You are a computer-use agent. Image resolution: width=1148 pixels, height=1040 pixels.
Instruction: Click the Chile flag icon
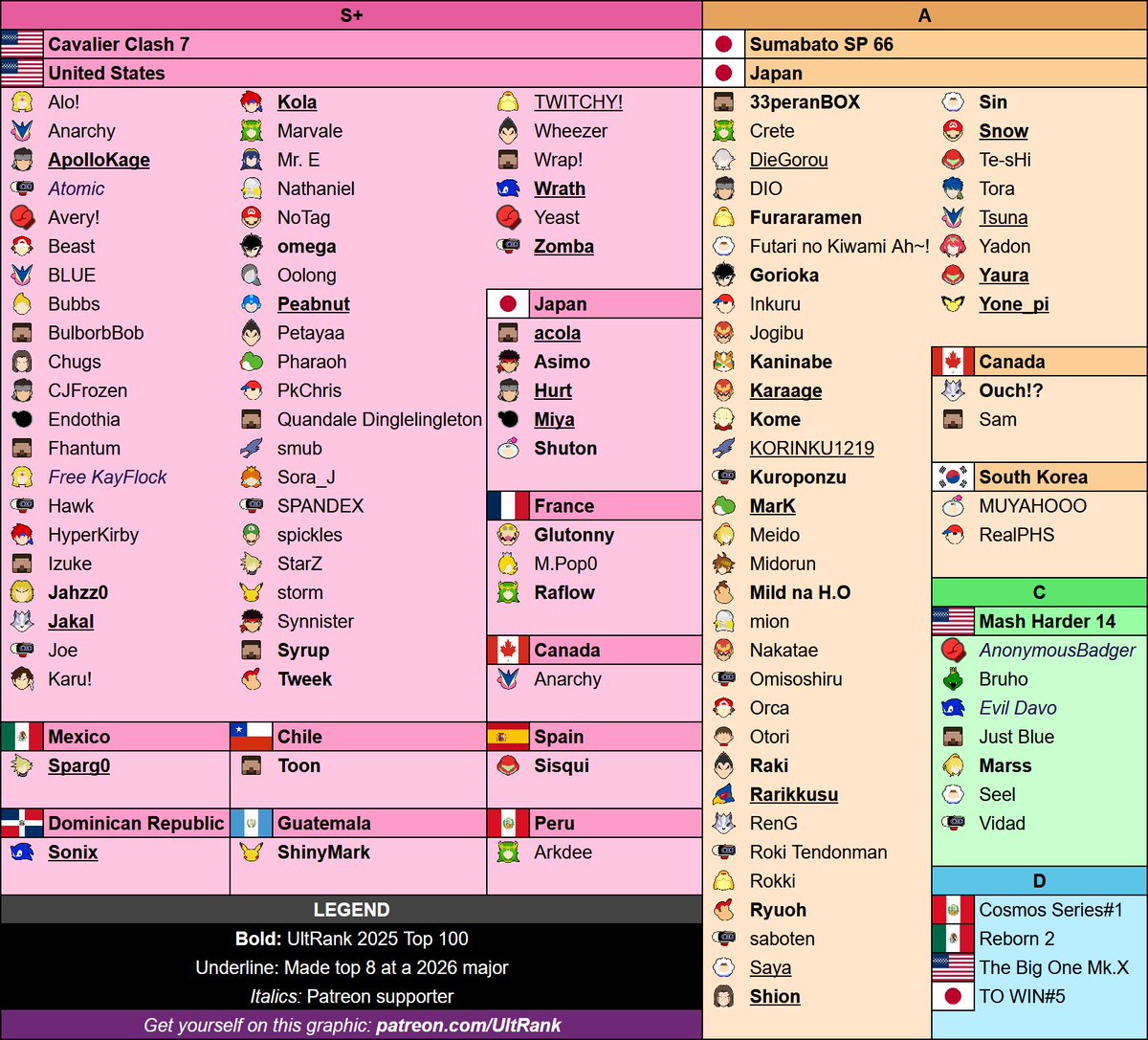click(x=251, y=737)
